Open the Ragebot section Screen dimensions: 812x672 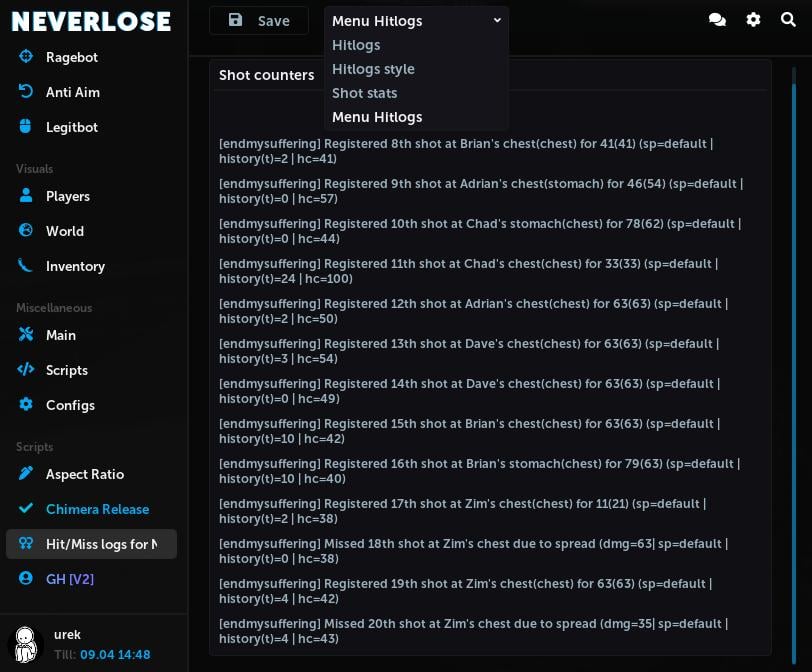(x=67, y=57)
